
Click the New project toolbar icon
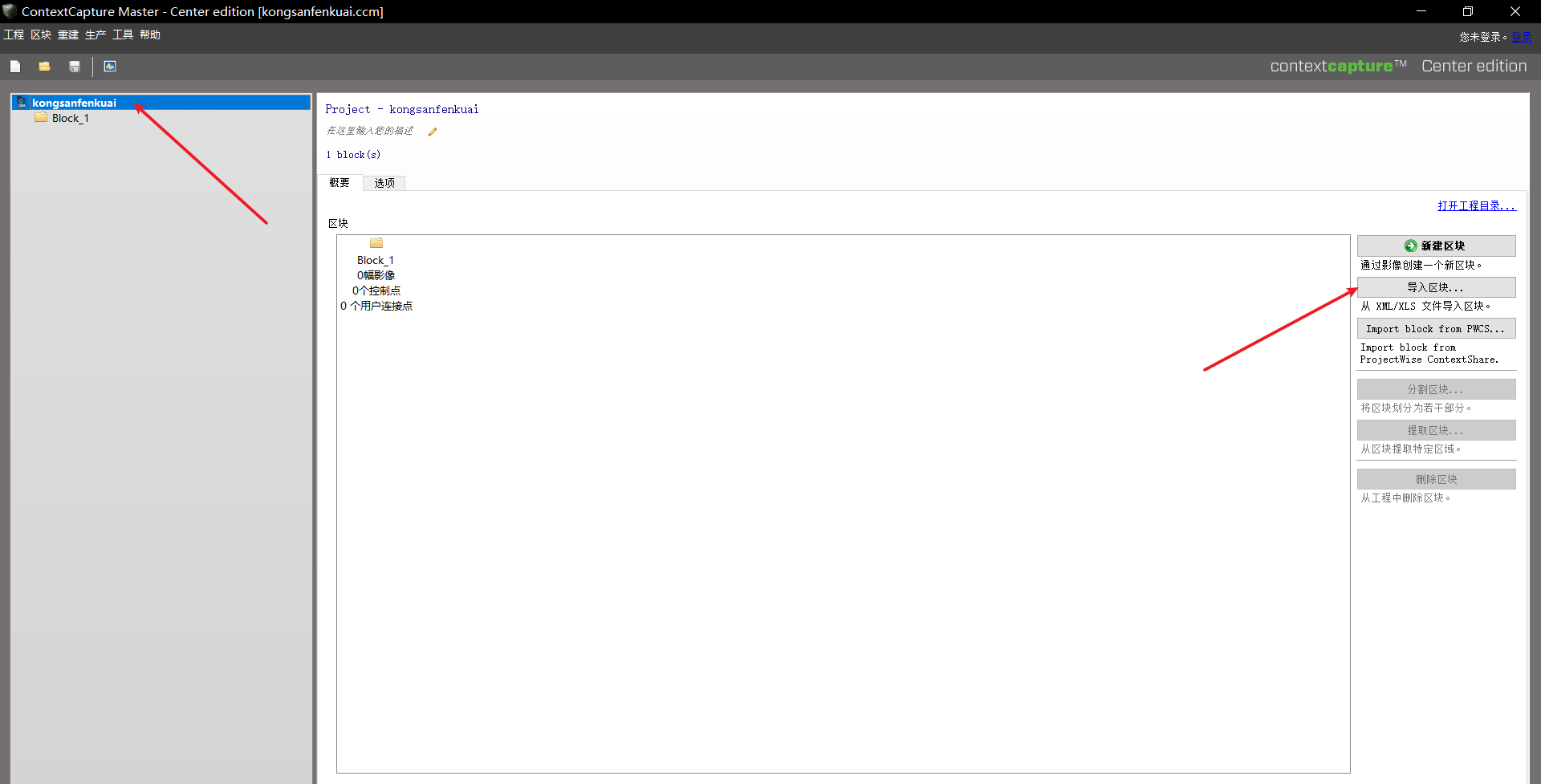coord(15,67)
